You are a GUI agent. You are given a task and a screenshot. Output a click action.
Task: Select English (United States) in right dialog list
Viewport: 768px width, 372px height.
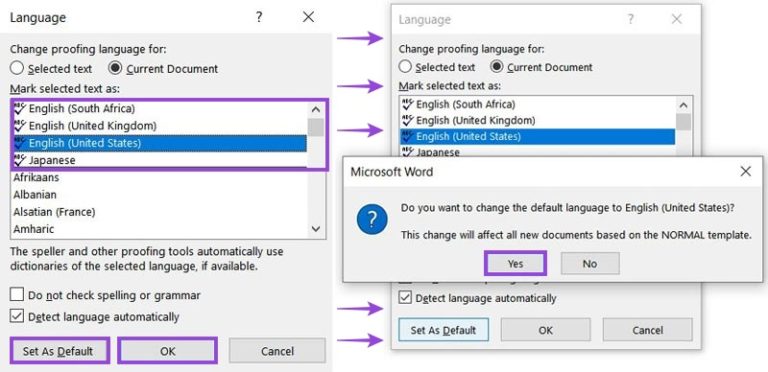[x=537, y=137]
